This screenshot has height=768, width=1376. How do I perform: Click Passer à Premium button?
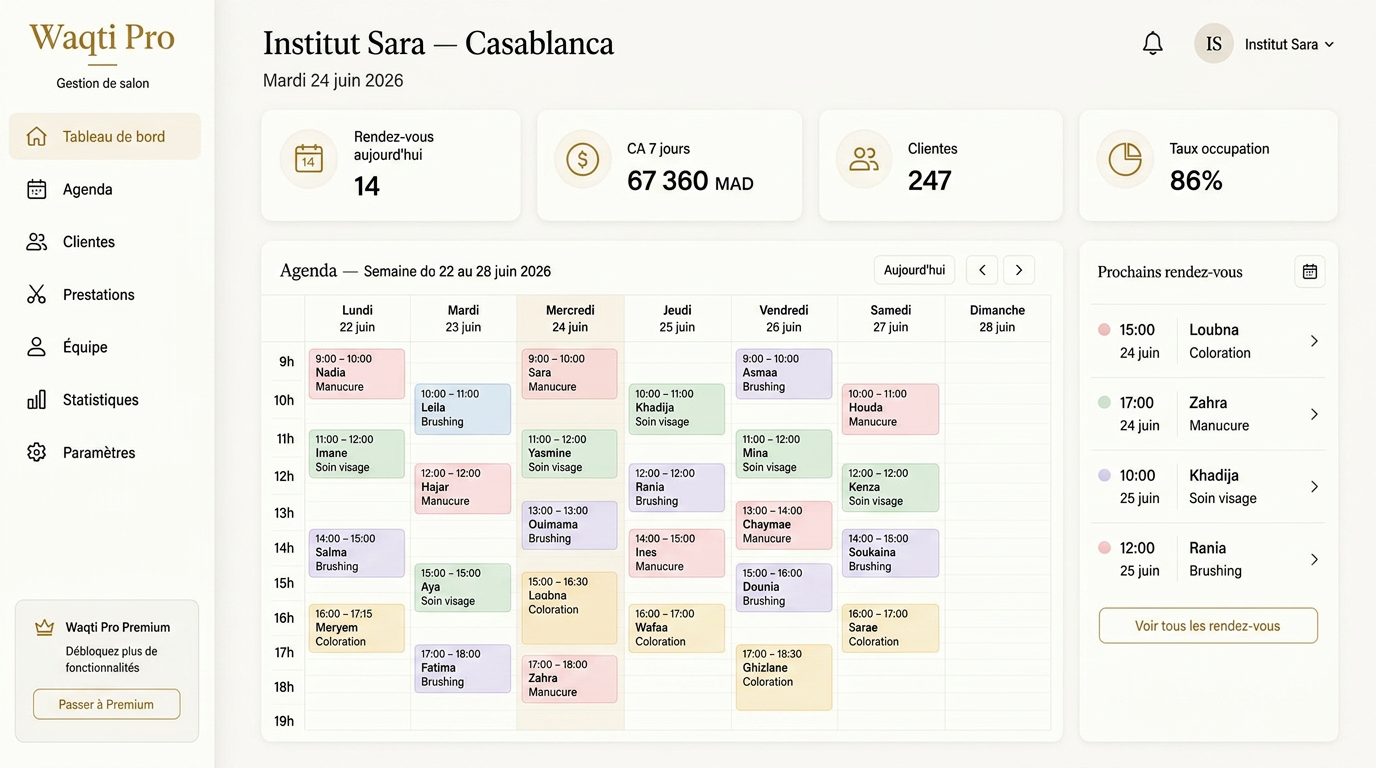106,704
